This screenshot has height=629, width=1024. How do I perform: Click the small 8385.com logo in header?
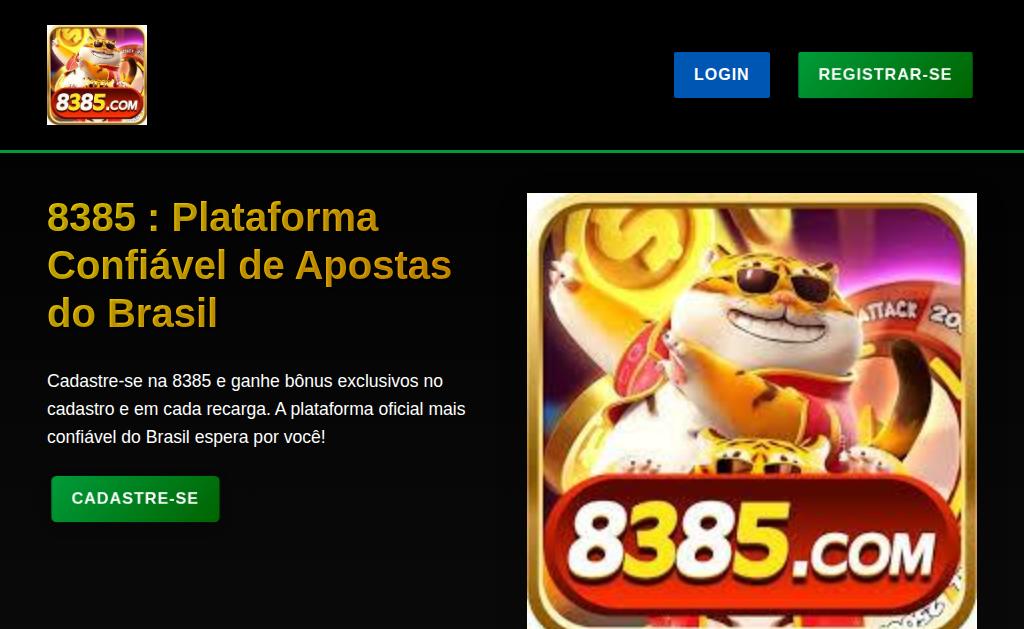pos(97,74)
